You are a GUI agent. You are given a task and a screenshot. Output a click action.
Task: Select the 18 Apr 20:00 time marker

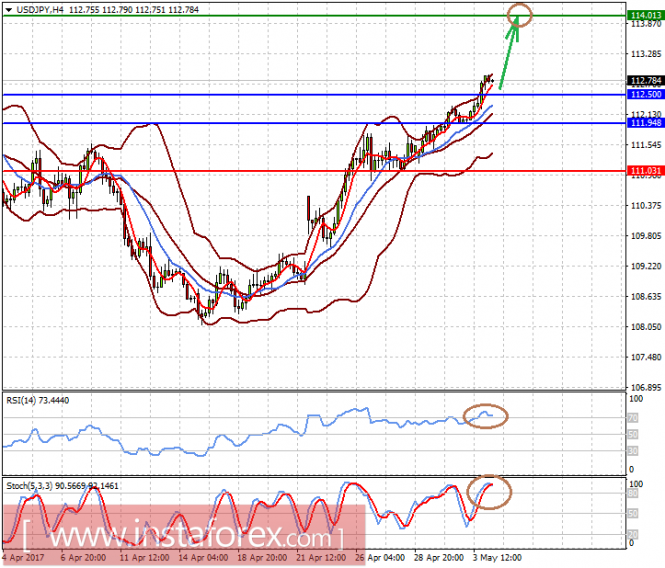(262, 557)
